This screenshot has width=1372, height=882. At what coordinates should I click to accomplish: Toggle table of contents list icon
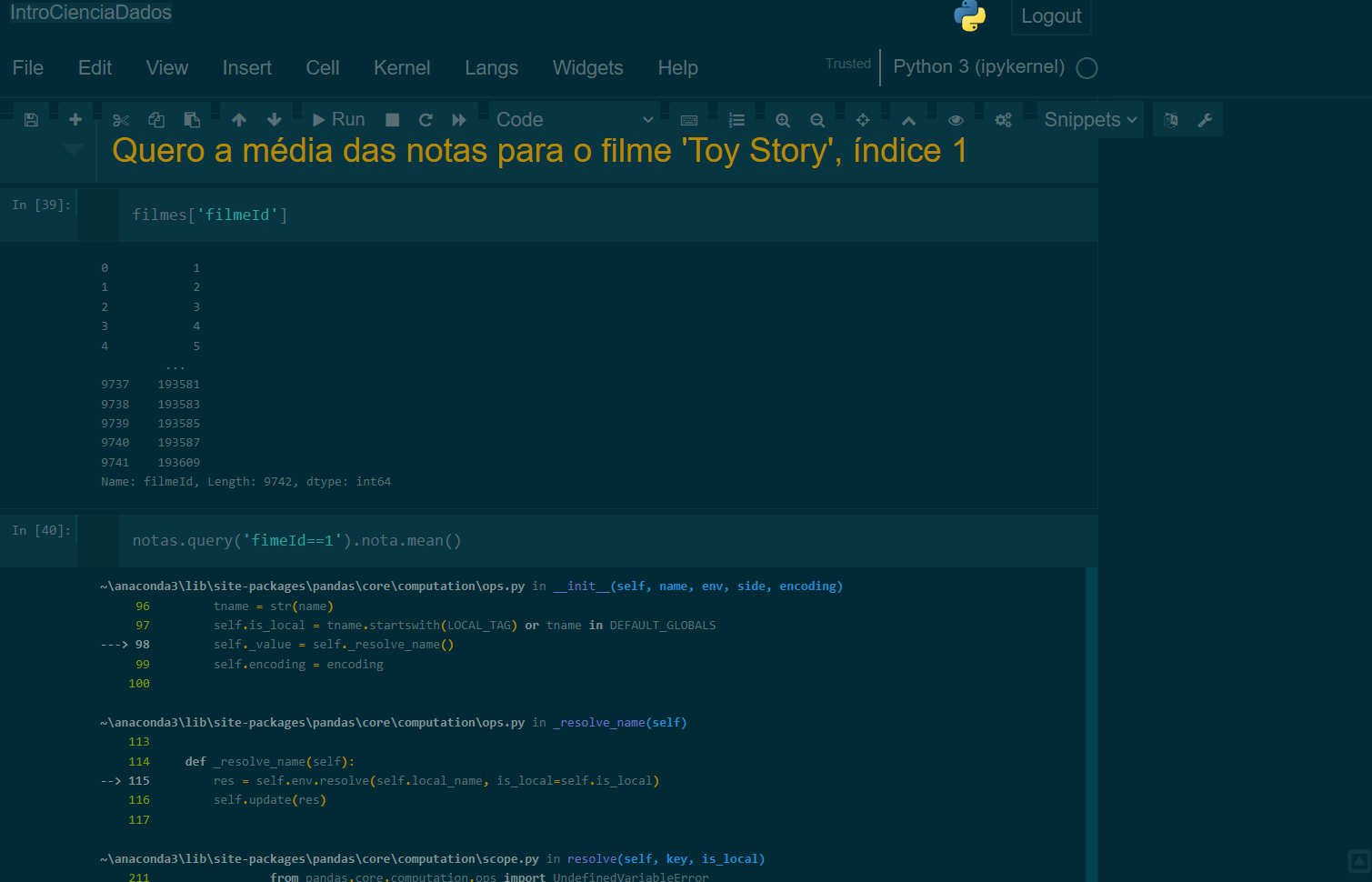736,120
